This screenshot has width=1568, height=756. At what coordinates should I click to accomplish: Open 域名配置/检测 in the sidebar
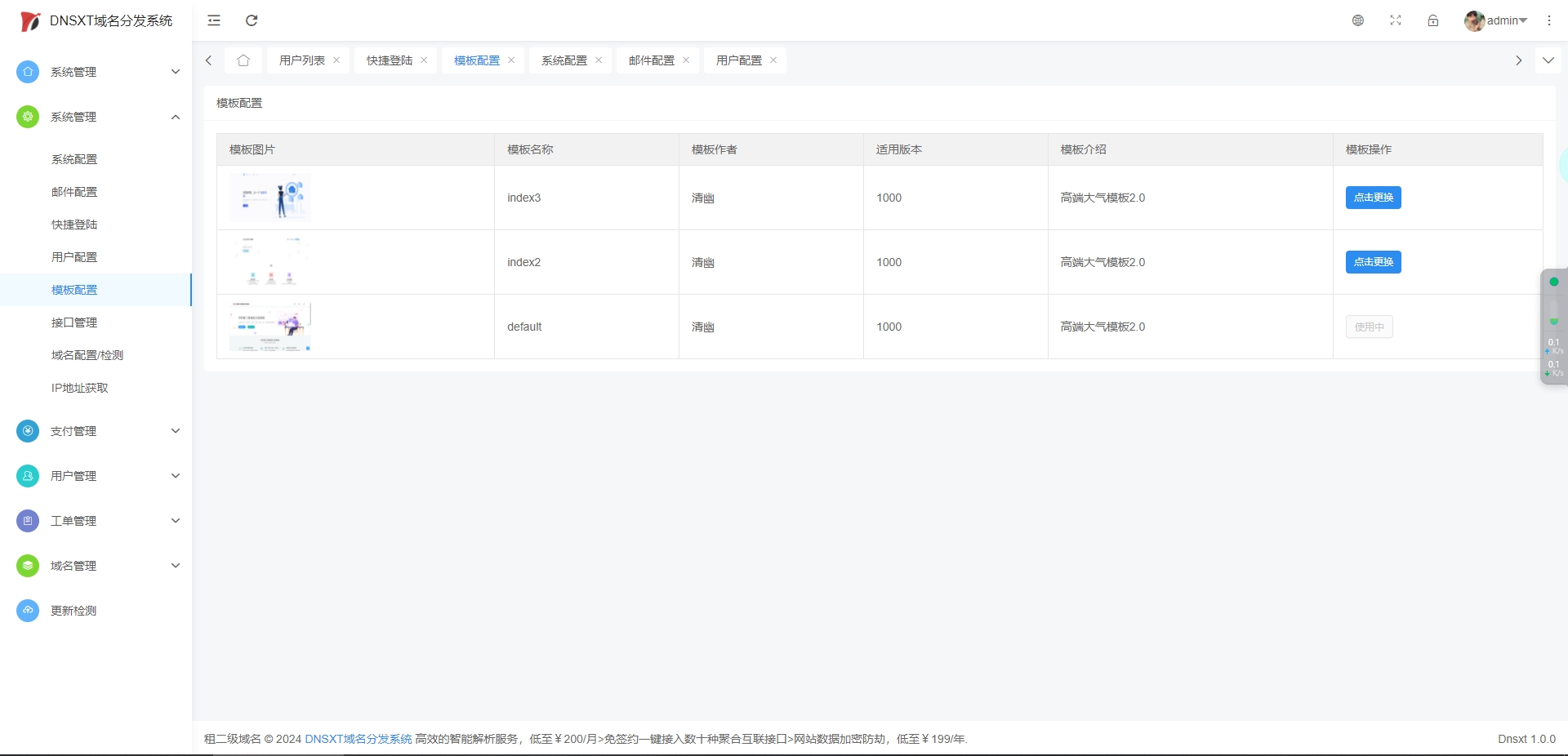tap(96, 355)
